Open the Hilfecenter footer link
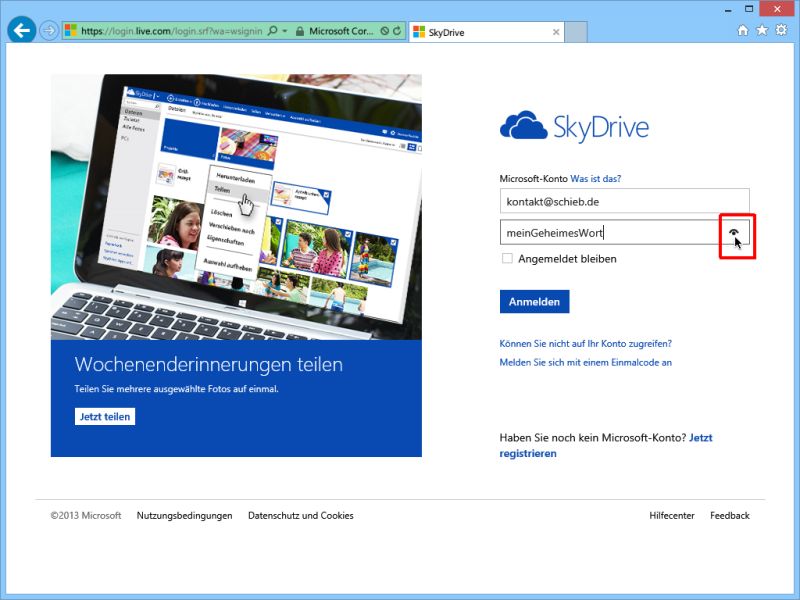Screen dimensions: 800x600 pos(671,515)
